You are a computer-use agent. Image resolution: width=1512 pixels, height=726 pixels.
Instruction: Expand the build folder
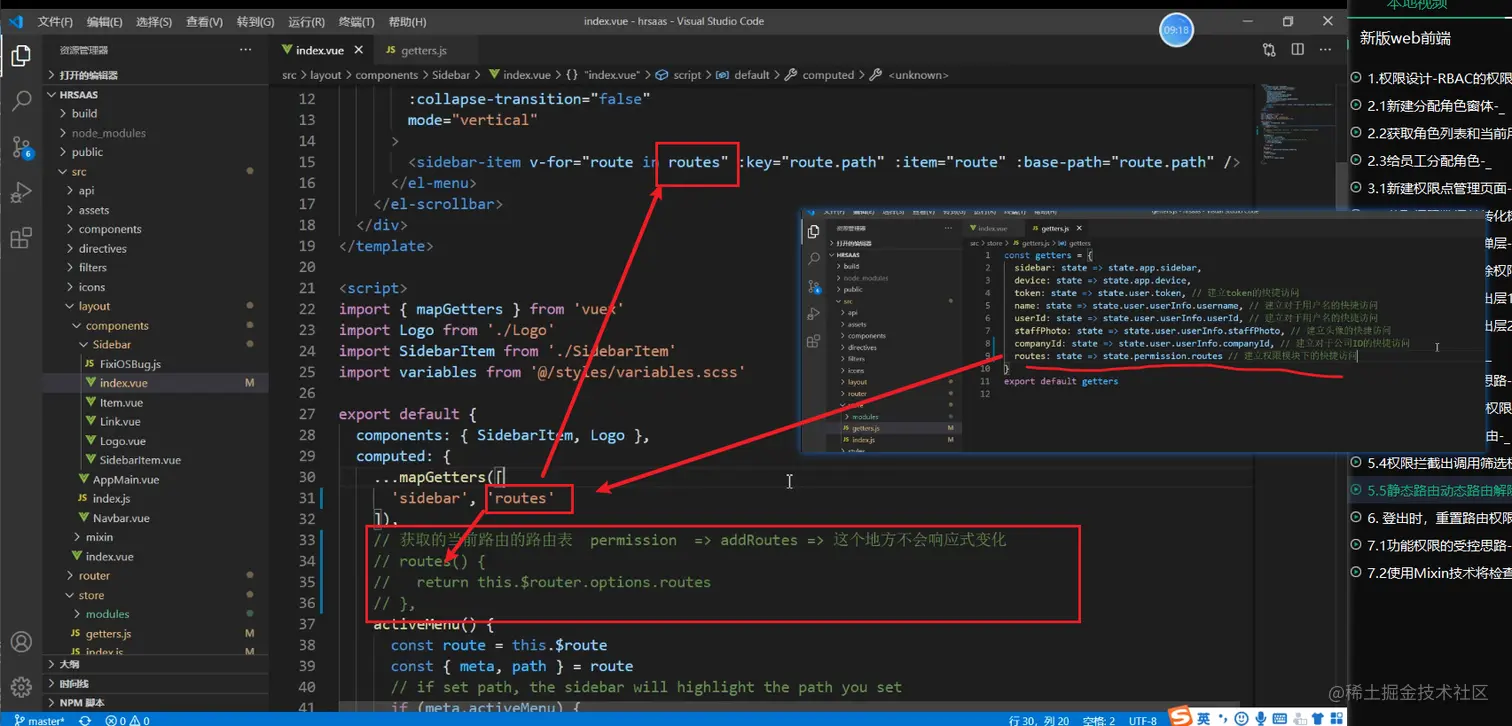[155, 113]
